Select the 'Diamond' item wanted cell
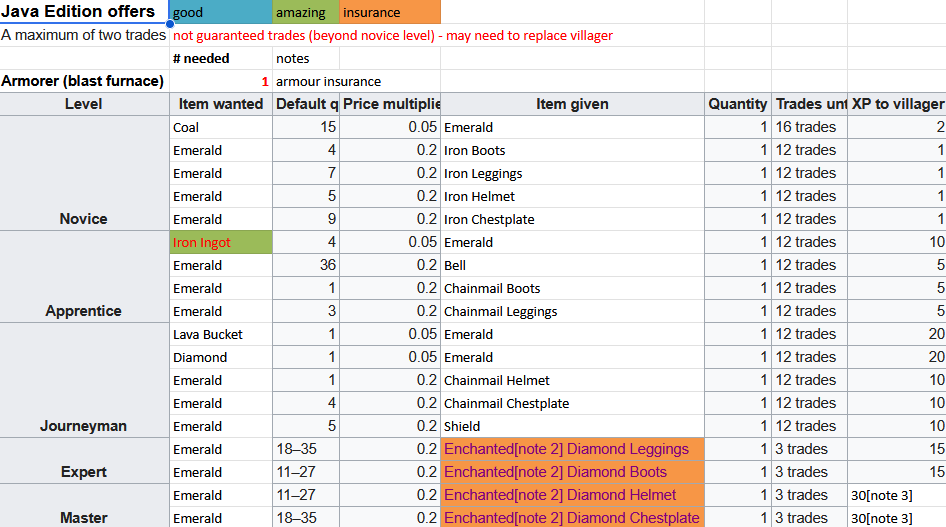 click(221, 358)
